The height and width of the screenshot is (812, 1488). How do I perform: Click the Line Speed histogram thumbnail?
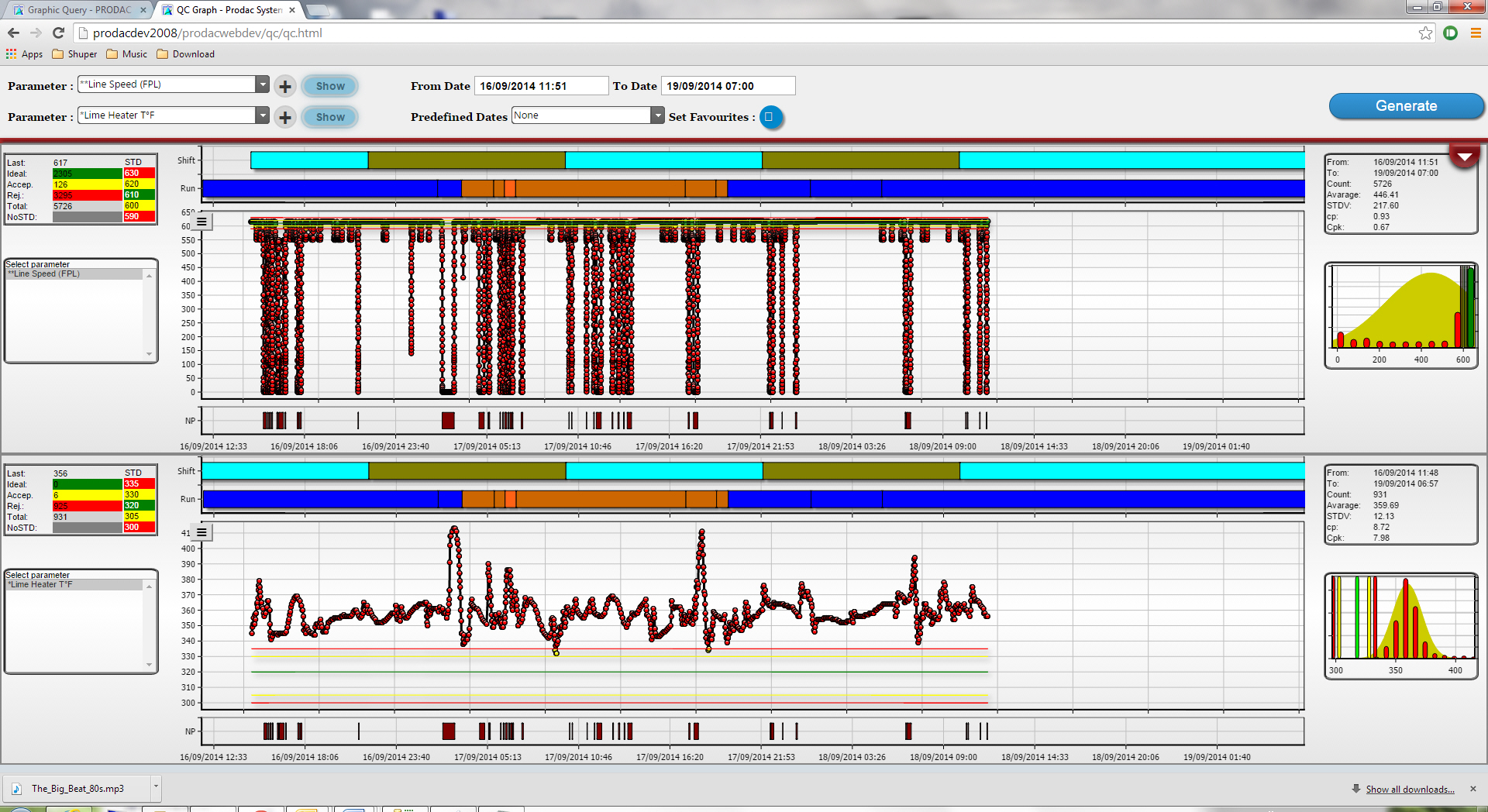click(x=1401, y=314)
